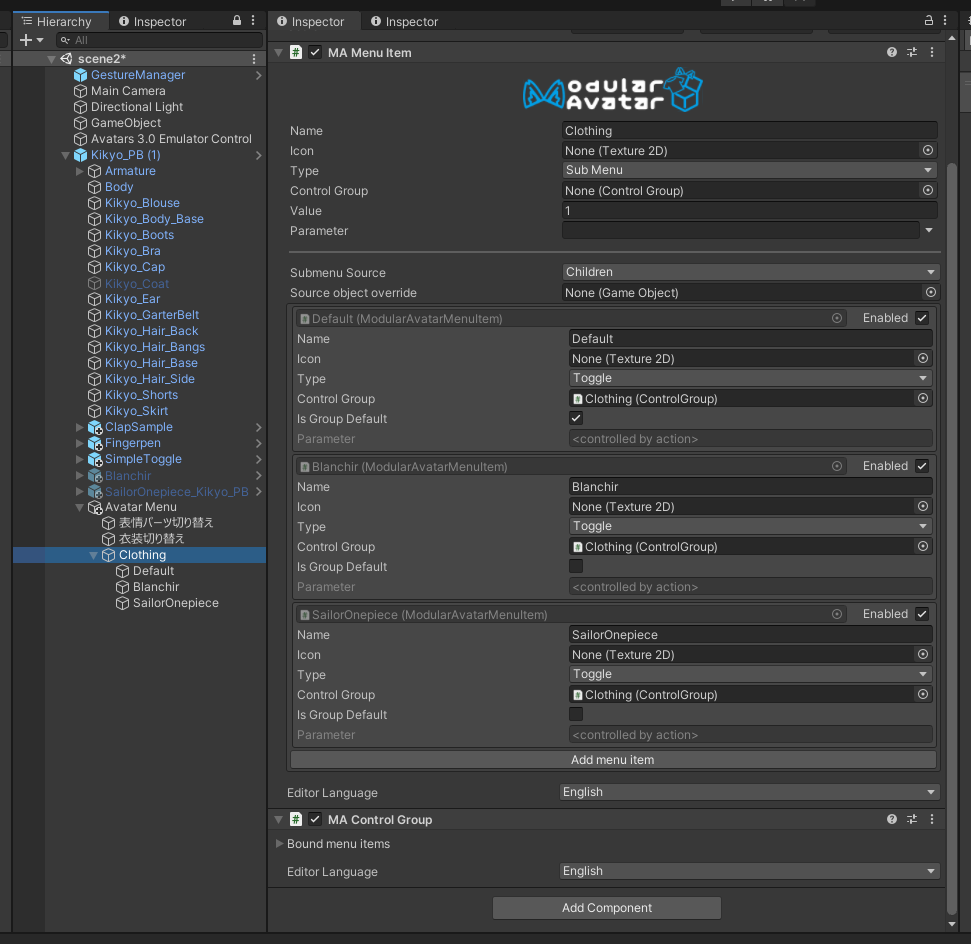Open the right Inspector panel kebab menu
The height and width of the screenshot is (944, 971).
pyautogui.click(x=944, y=20)
